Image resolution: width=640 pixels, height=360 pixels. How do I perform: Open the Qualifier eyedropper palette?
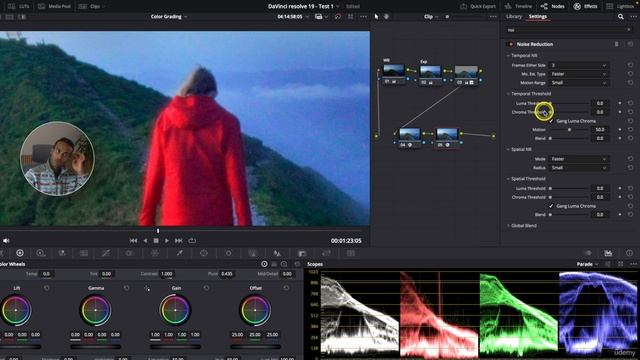[179, 253]
